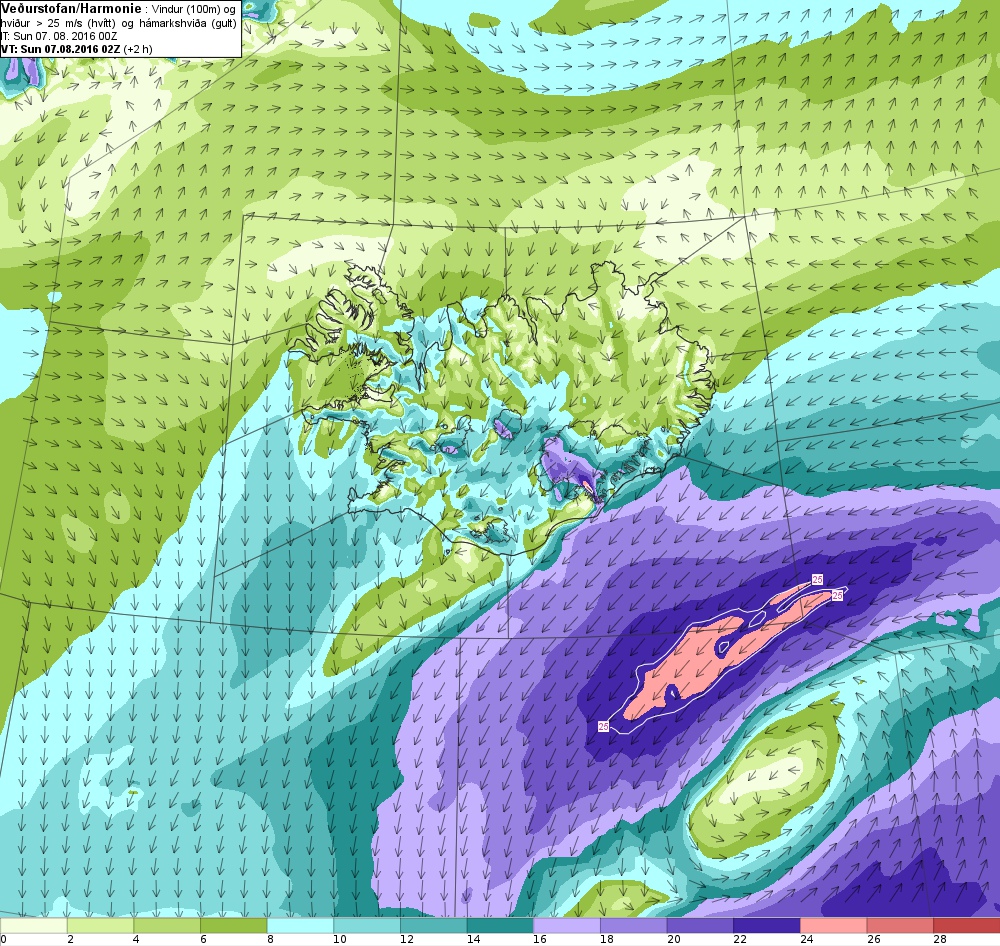Click the legend value "16"

[540, 939]
